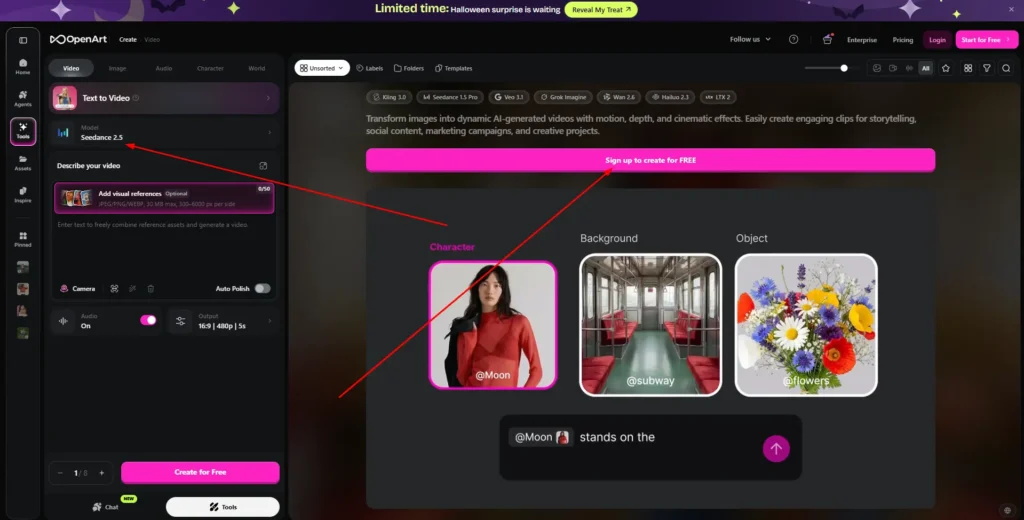Screen dimensions: 1024x520
Task: Increase the generation count with plus
Action: [102, 473]
